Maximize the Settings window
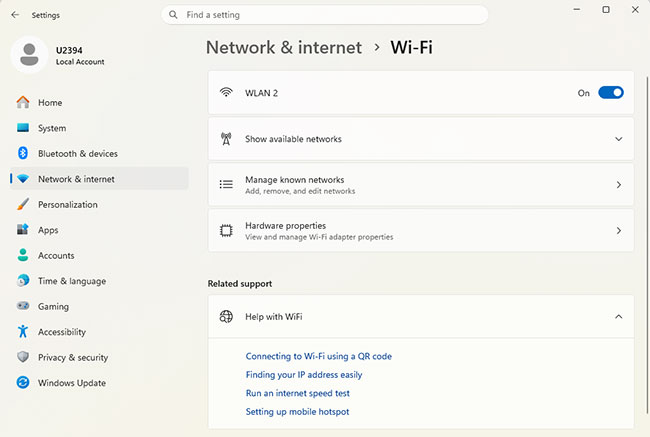Screen dimensions: 650x437 pos(606,10)
